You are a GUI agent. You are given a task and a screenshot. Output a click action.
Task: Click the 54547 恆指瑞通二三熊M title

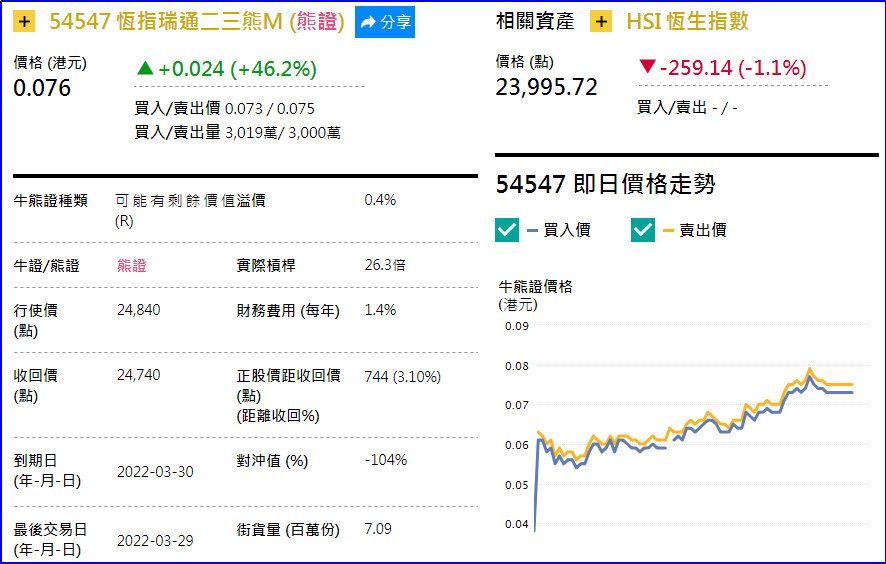[x=196, y=22]
